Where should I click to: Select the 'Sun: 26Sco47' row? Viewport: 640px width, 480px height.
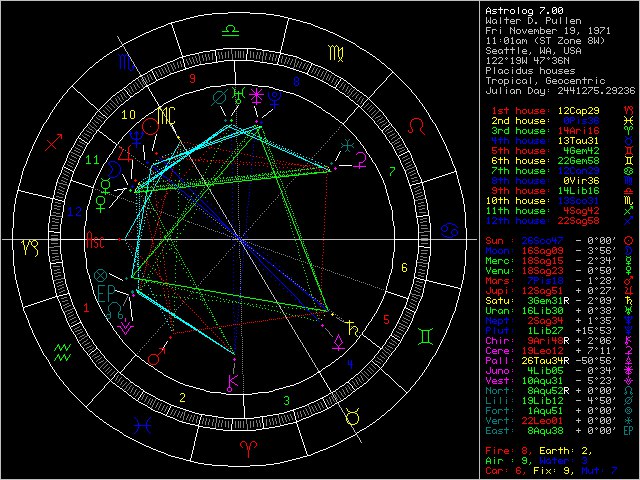click(559, 241)
